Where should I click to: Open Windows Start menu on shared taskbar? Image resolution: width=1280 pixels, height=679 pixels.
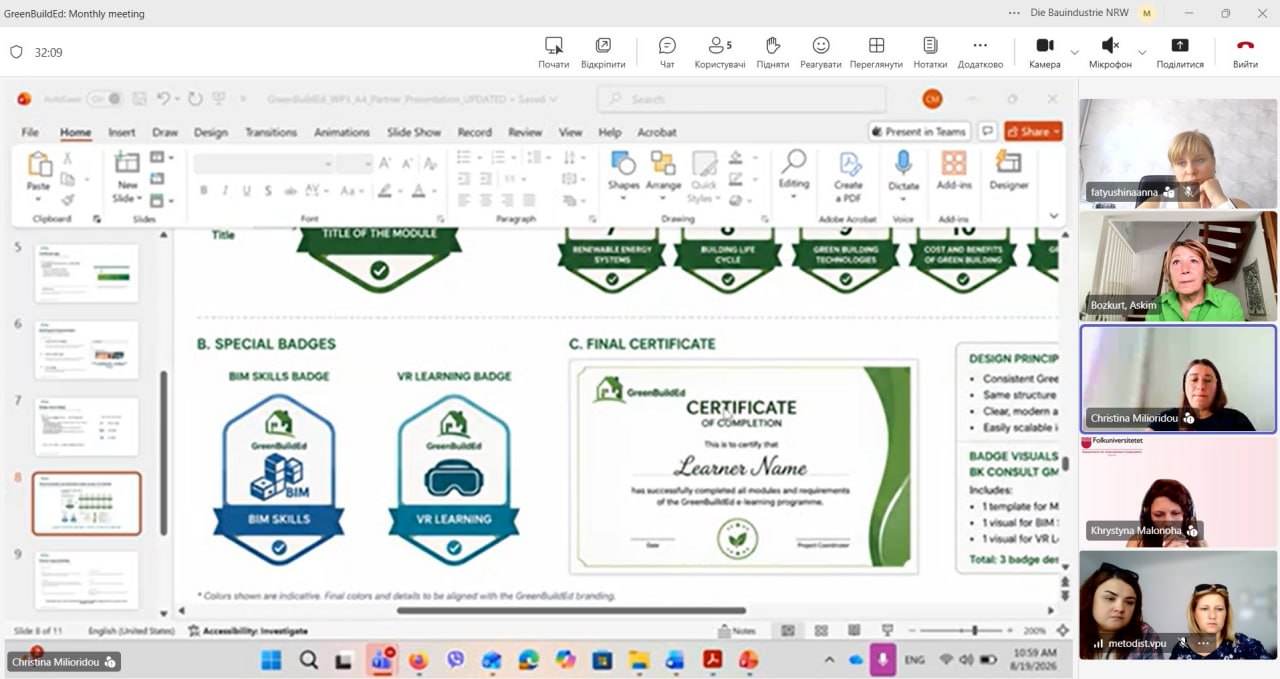coord(271,660)
